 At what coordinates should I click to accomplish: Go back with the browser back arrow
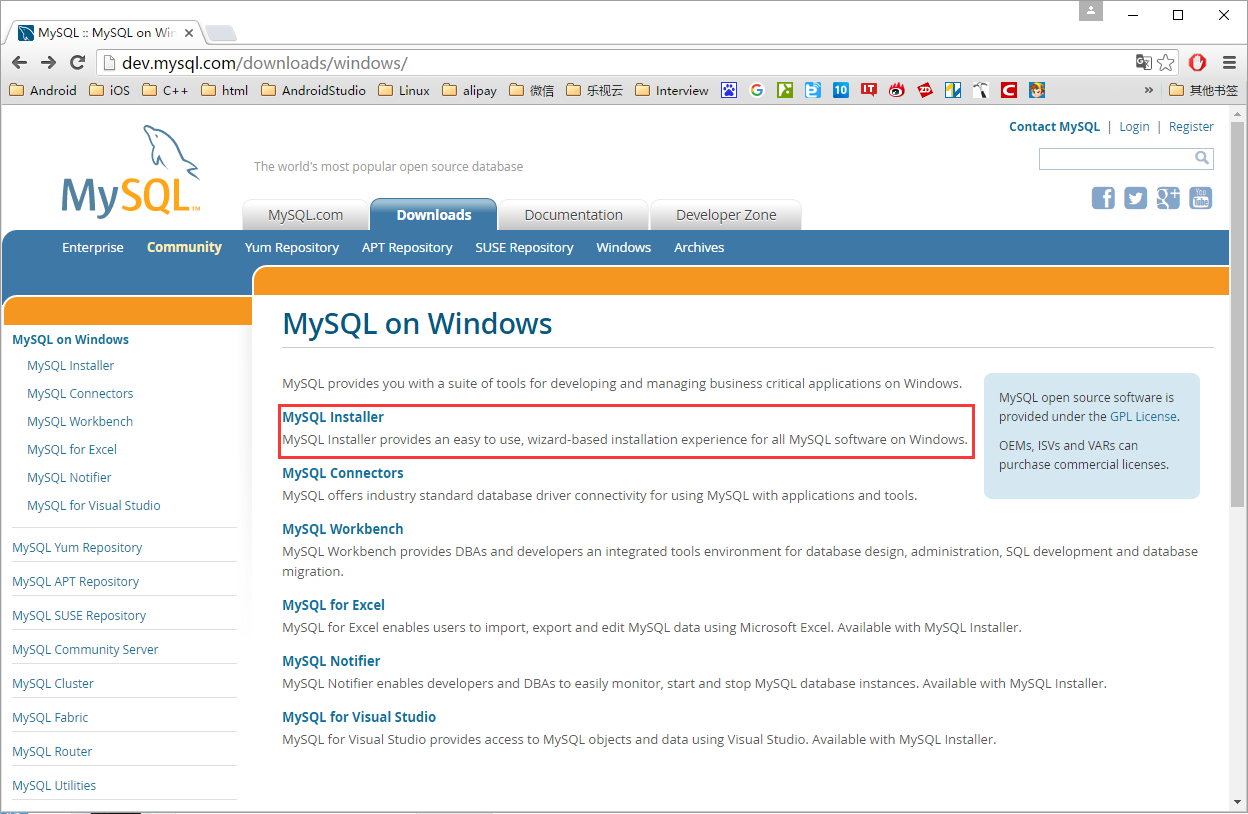(19, 63)
